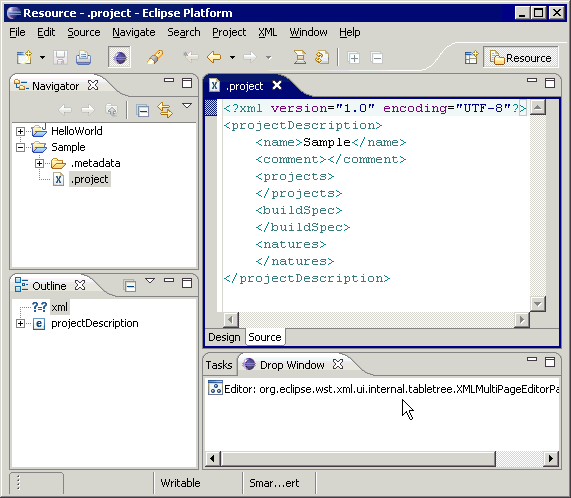
Task: Click the Print toolbar icon
Action: 83,58
